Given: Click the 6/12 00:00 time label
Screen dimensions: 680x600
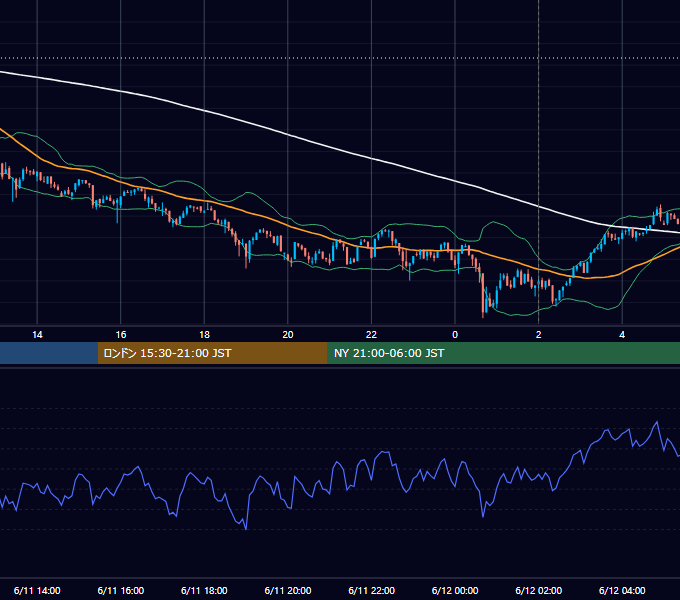Looking at the screenshot, I should point(455,590).
